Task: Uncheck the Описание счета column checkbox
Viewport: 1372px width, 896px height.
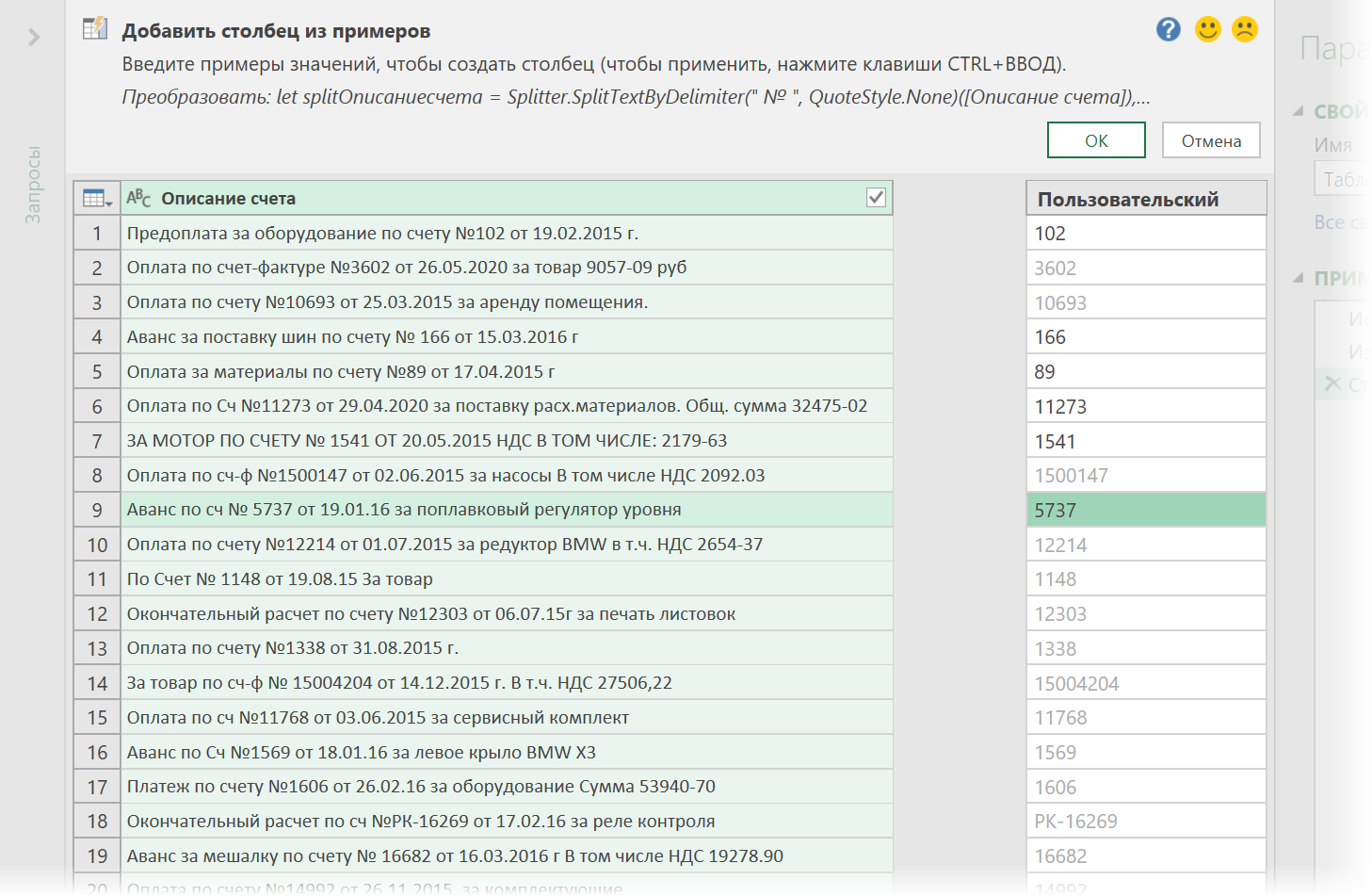Action: [876, 197]
